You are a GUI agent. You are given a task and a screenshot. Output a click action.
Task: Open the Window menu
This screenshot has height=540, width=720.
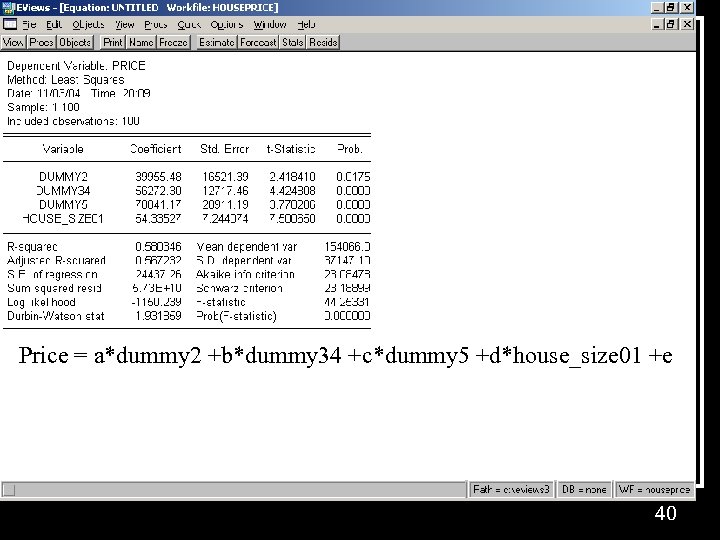coord(270,25)
